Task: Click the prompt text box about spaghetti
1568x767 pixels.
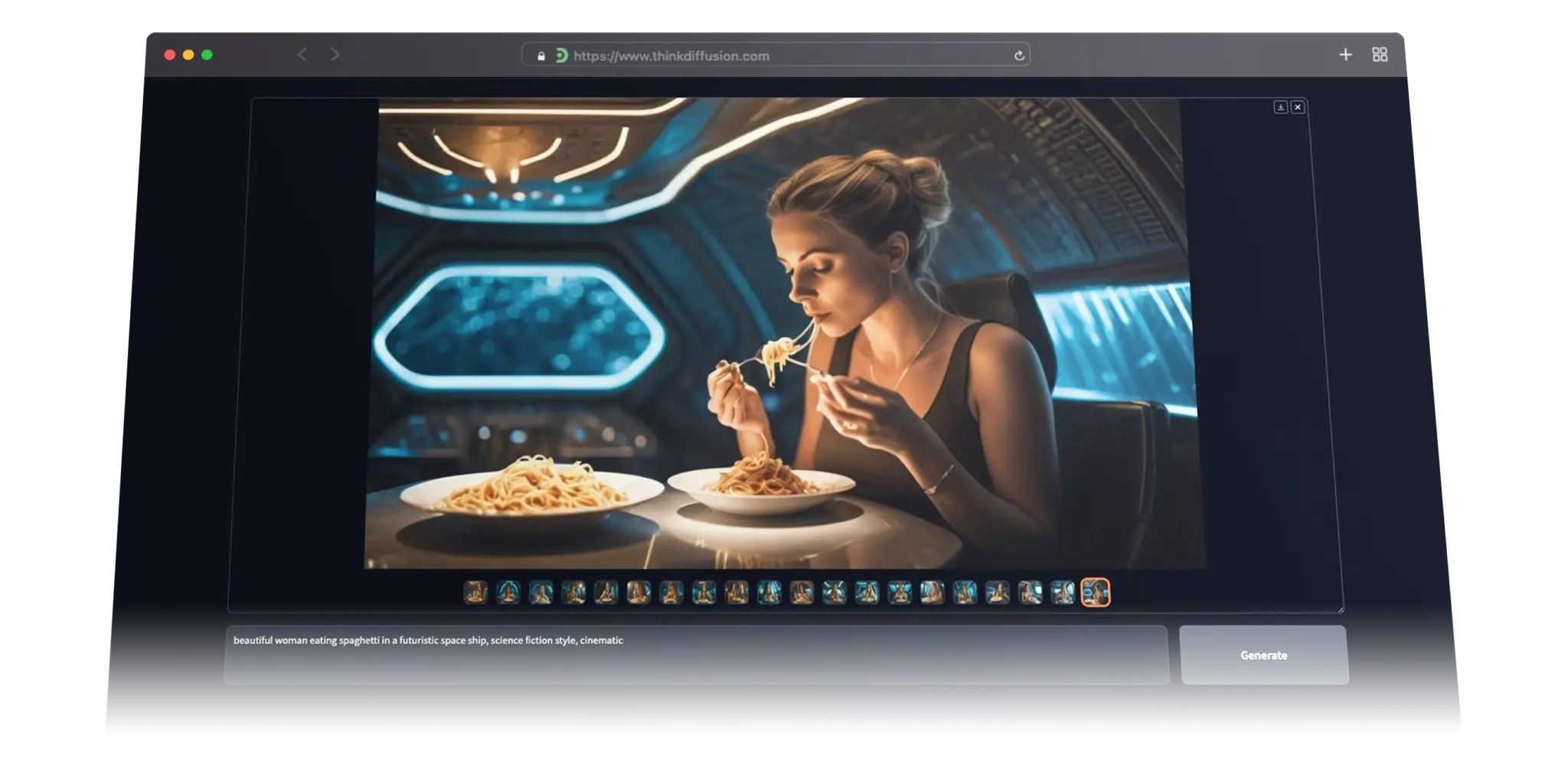Action: point(696,654)
